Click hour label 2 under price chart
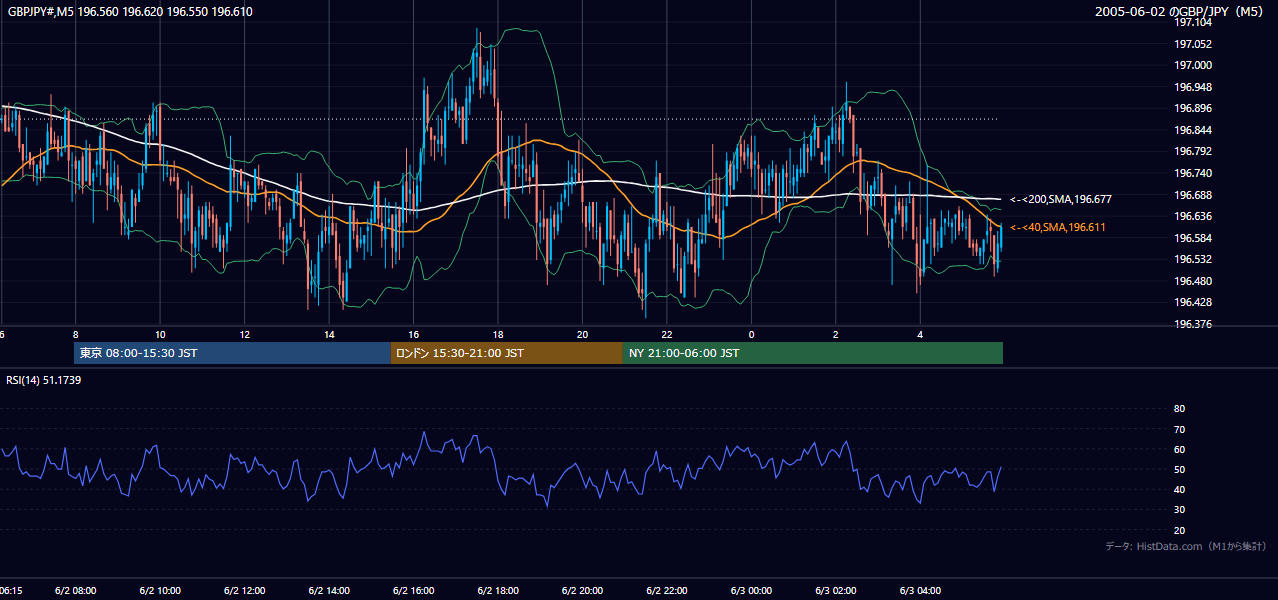 coord(835,335)
